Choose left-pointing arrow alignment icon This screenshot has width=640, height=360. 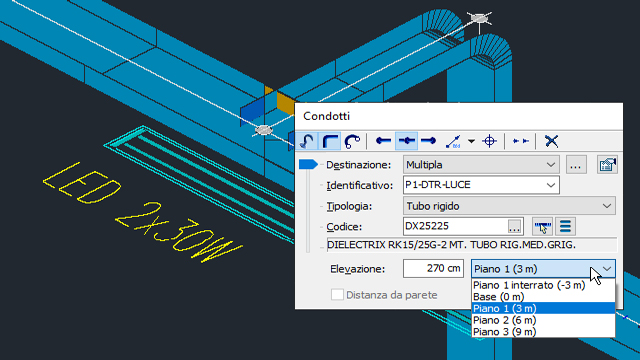[383, 141]
